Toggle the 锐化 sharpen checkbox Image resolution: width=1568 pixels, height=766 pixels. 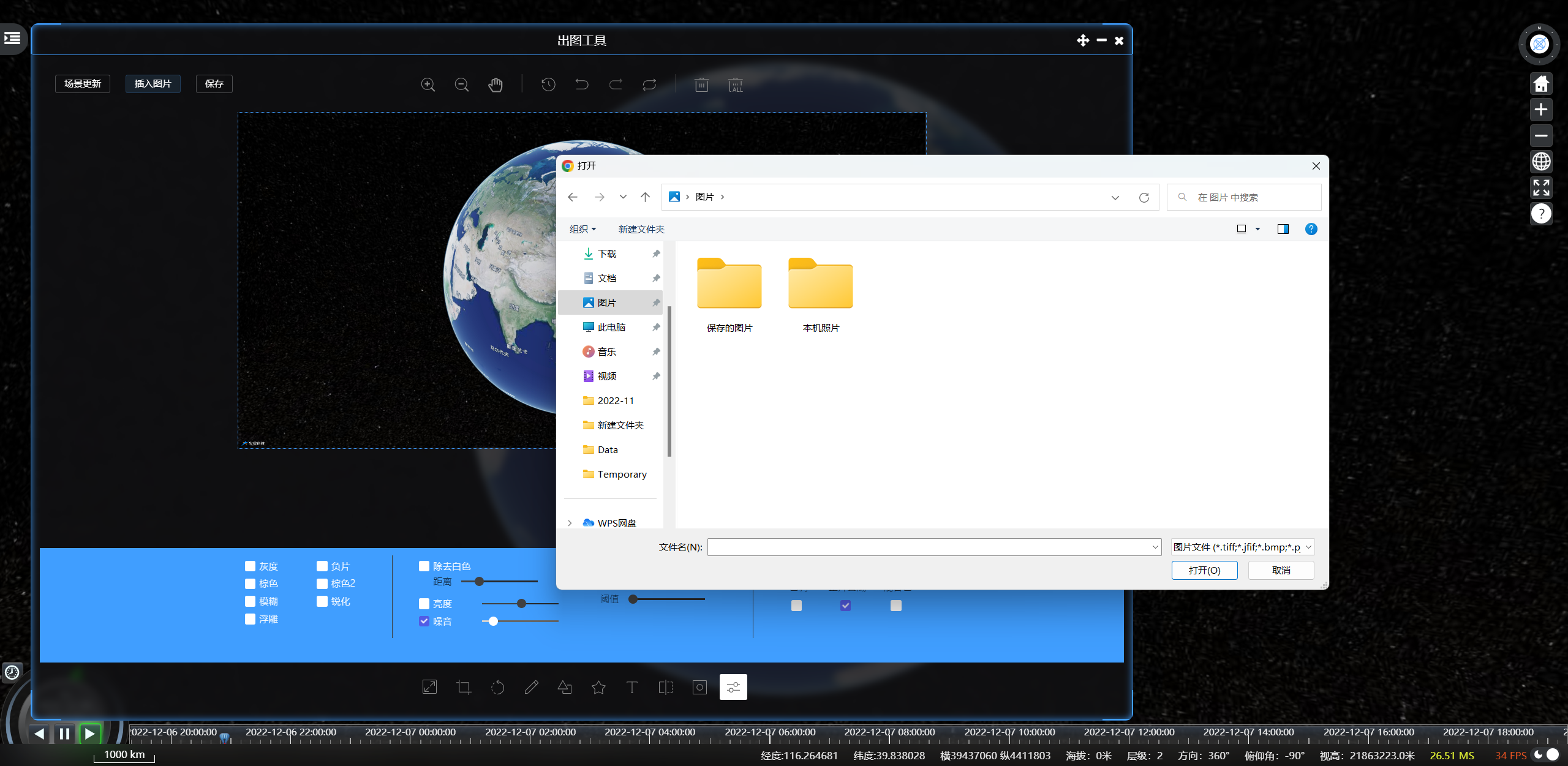[322, 601]
